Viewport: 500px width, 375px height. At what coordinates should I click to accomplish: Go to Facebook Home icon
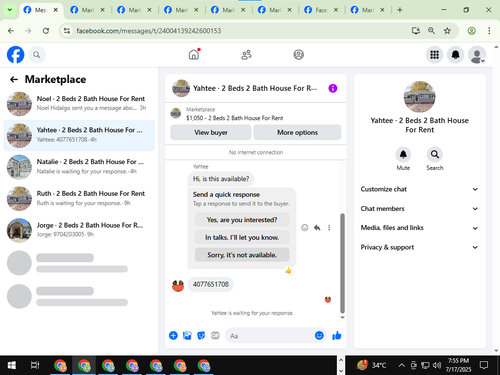194,54
